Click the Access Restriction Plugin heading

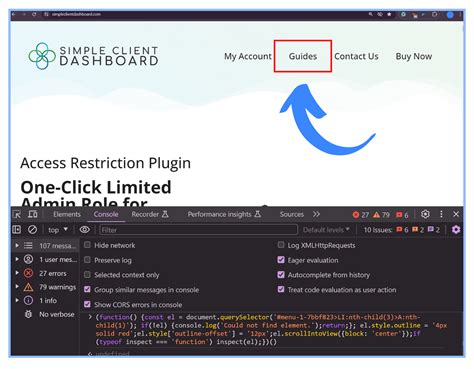(x=105, y=163)
